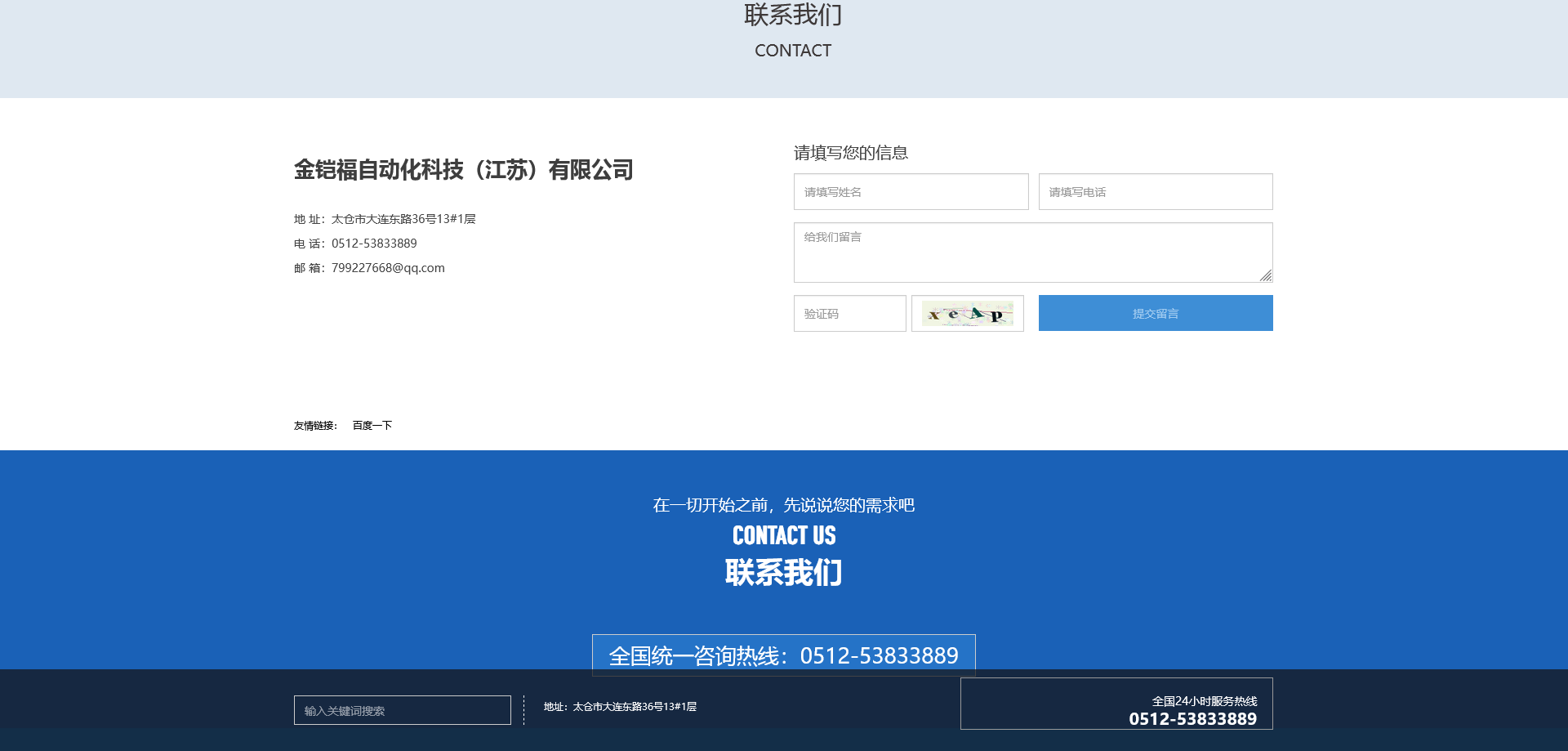Click the CONTACT US heading in blue section
1568x751 pixels.
coord(783,535)
